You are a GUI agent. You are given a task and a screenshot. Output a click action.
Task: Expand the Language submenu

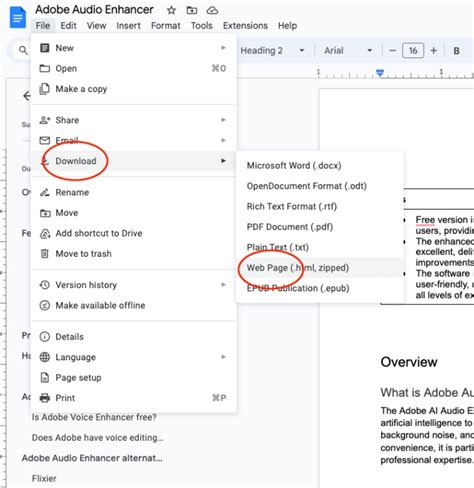(134, 357)
